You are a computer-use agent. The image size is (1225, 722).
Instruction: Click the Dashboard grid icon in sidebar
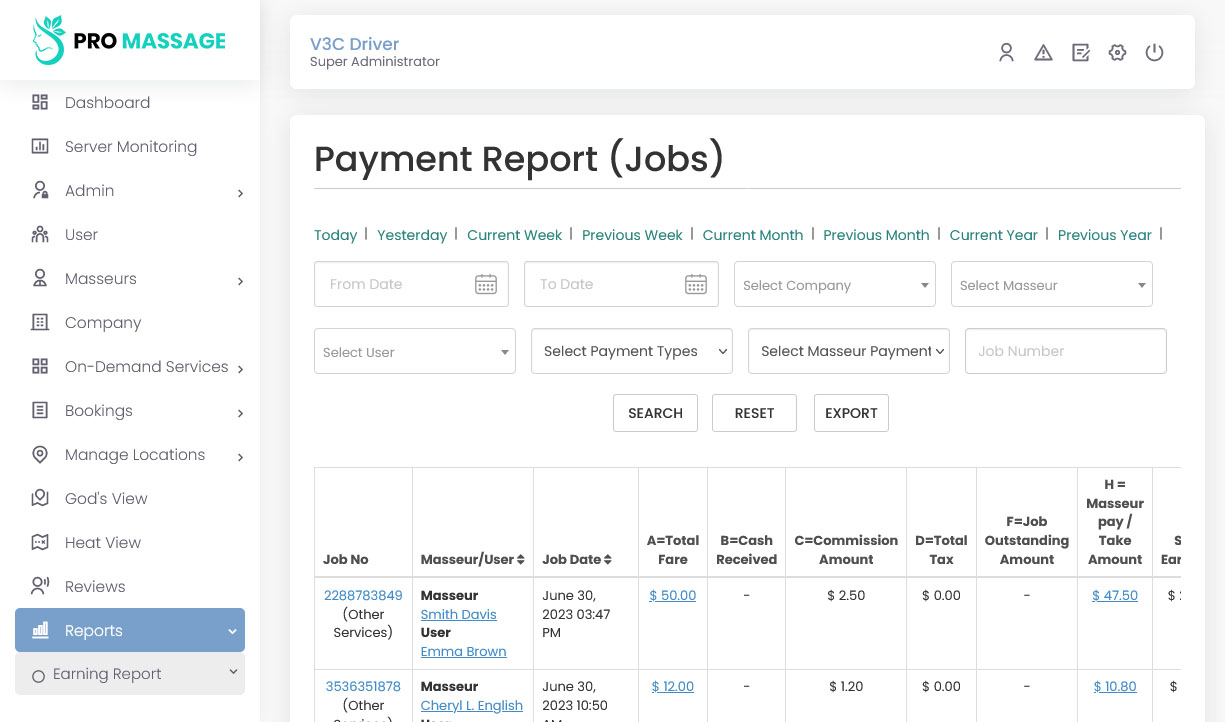tap(40, 102)
